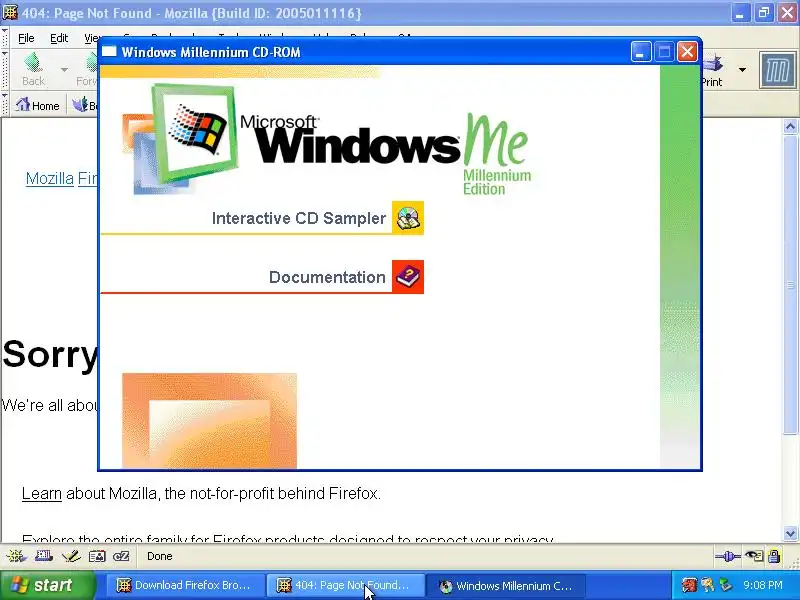Viewport: 800px width, 600px height.
Task: Click the Mozilla throbber M logo
Action: (x=777, y=70)
